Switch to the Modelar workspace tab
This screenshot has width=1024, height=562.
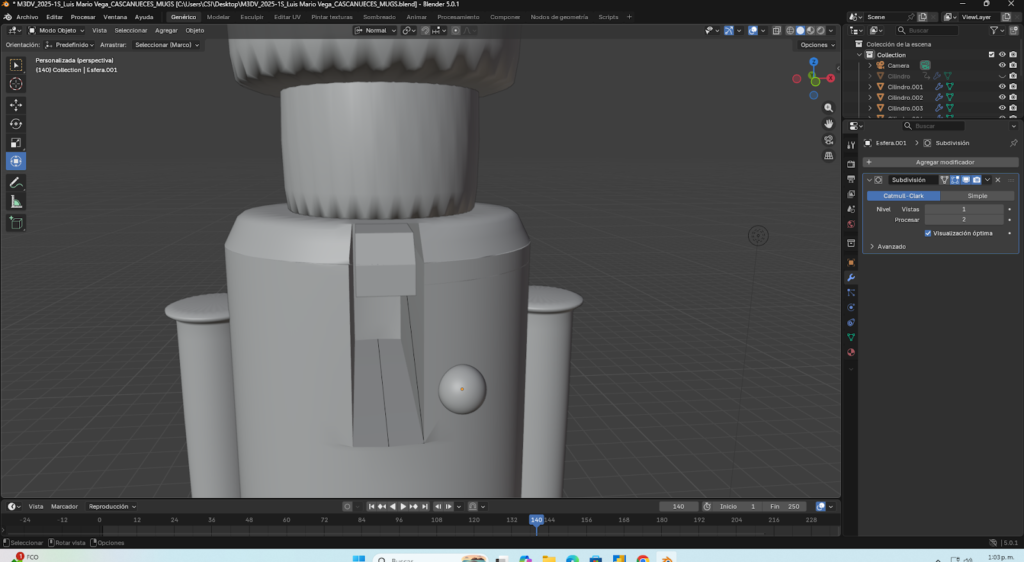click(x=217, y=17)
